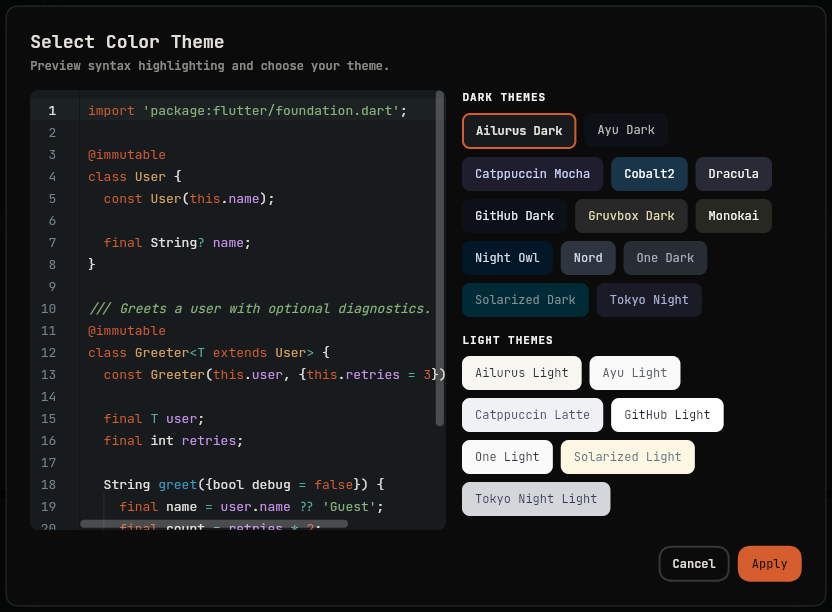Image resolution: width=832 pixels, height=612 pixels.
Task: Pick the Nord theme chip
Action: coord(588,258)
